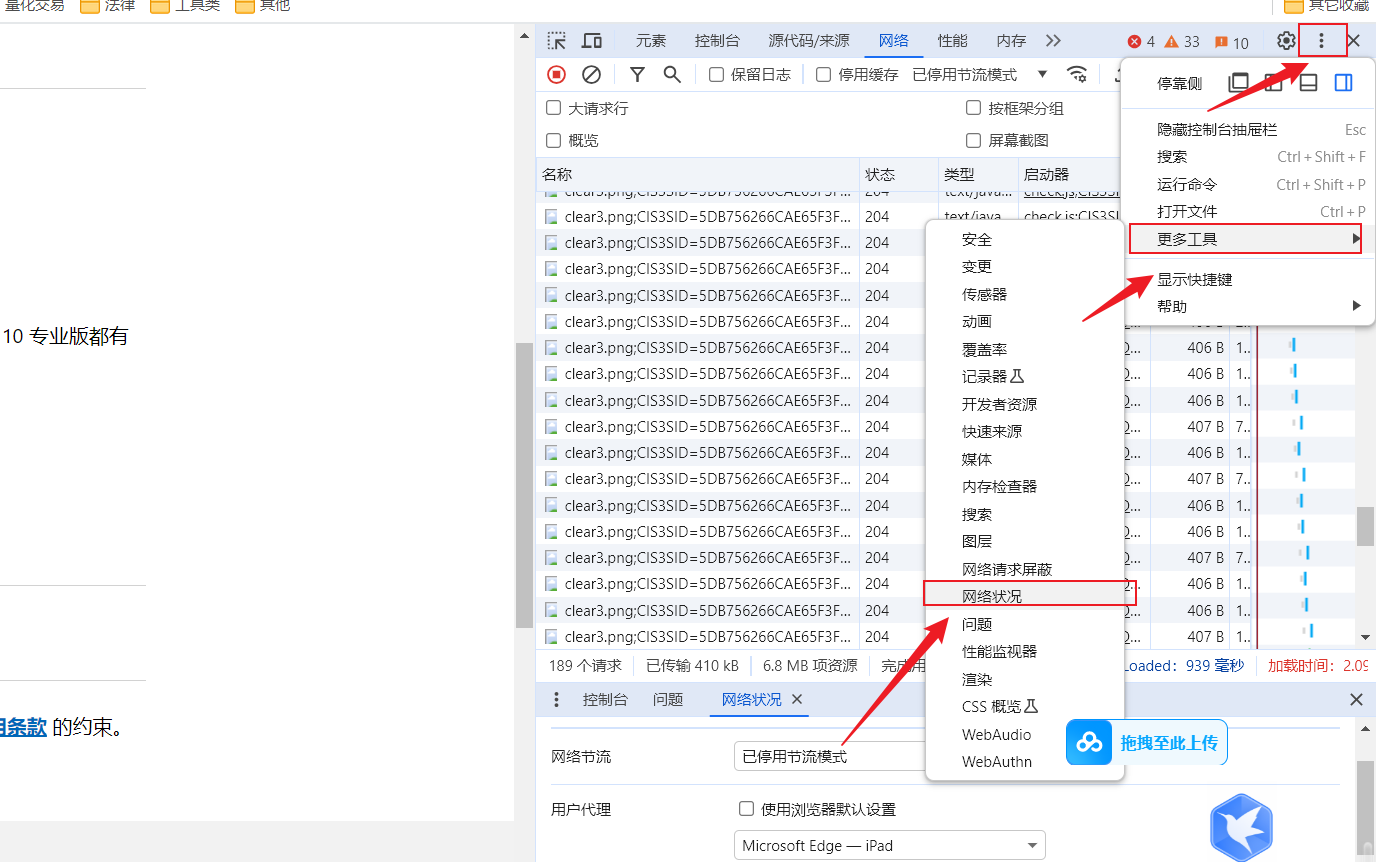The image size is (1376, 862).
Task: Open DevTools settings gear
Action: point(1286,41)
